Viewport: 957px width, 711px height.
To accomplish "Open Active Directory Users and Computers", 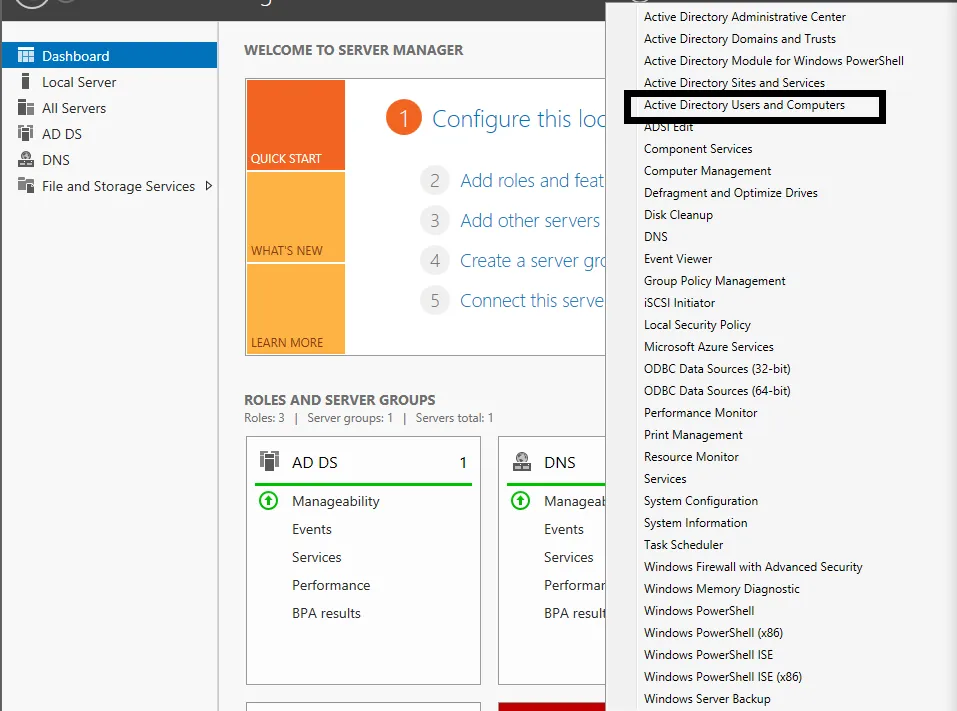I will click(x=744, y=105).
